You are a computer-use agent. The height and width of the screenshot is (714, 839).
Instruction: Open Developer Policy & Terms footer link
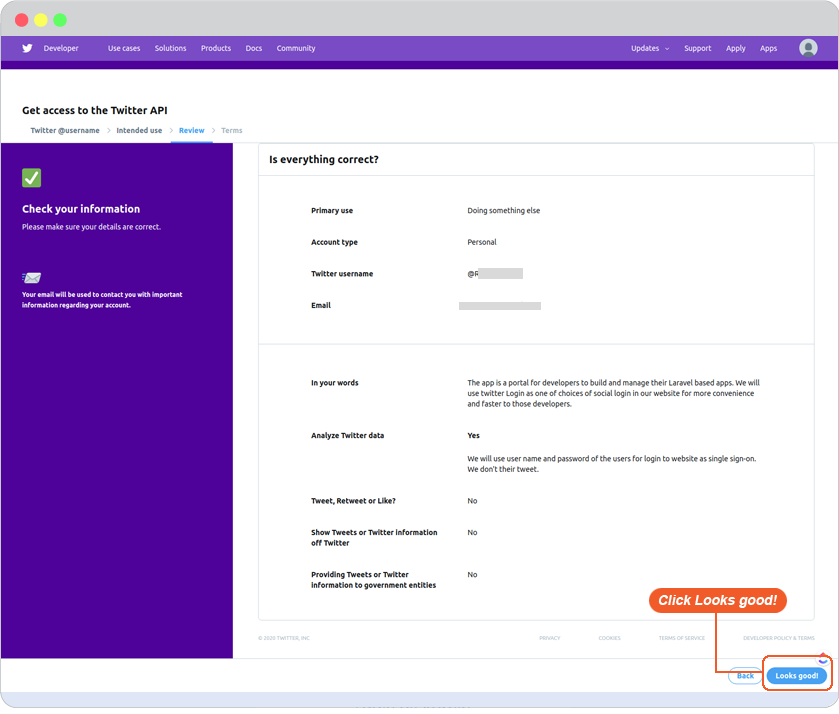click(779, 638)
